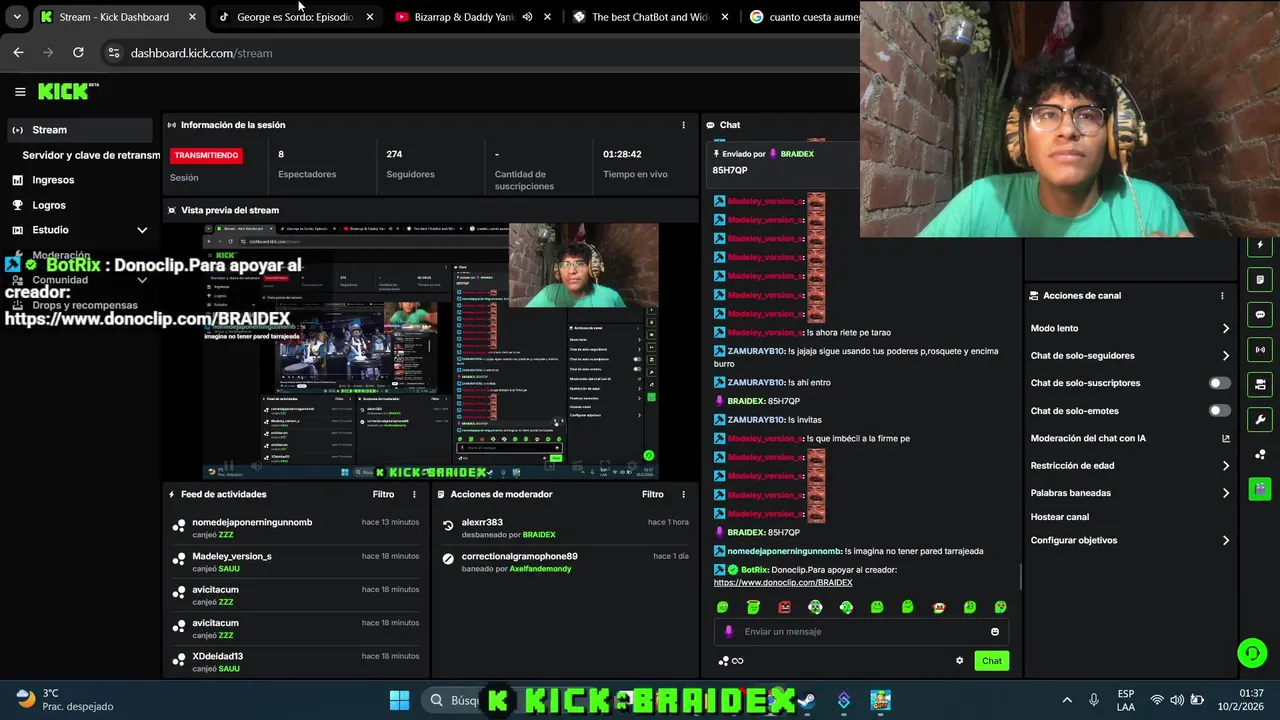Go back in browser history
The image size is (1280, 720).
click(x=18, y=52)
